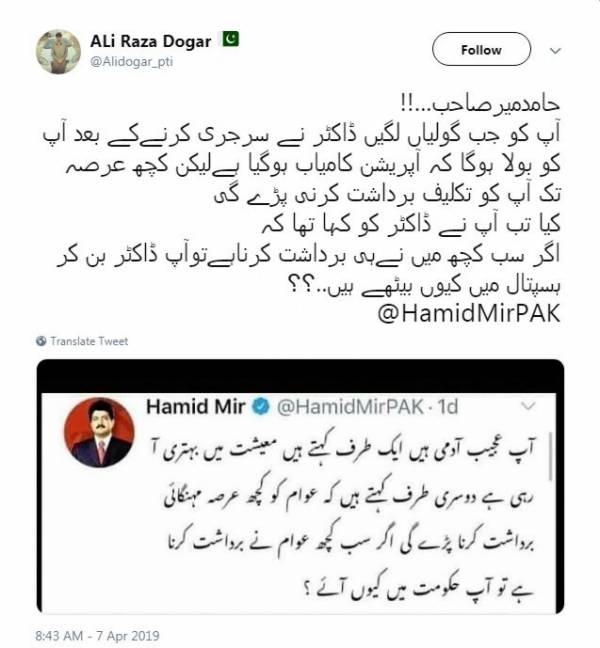Click the scrollbar inside embedded tweet image

(550, 456)
